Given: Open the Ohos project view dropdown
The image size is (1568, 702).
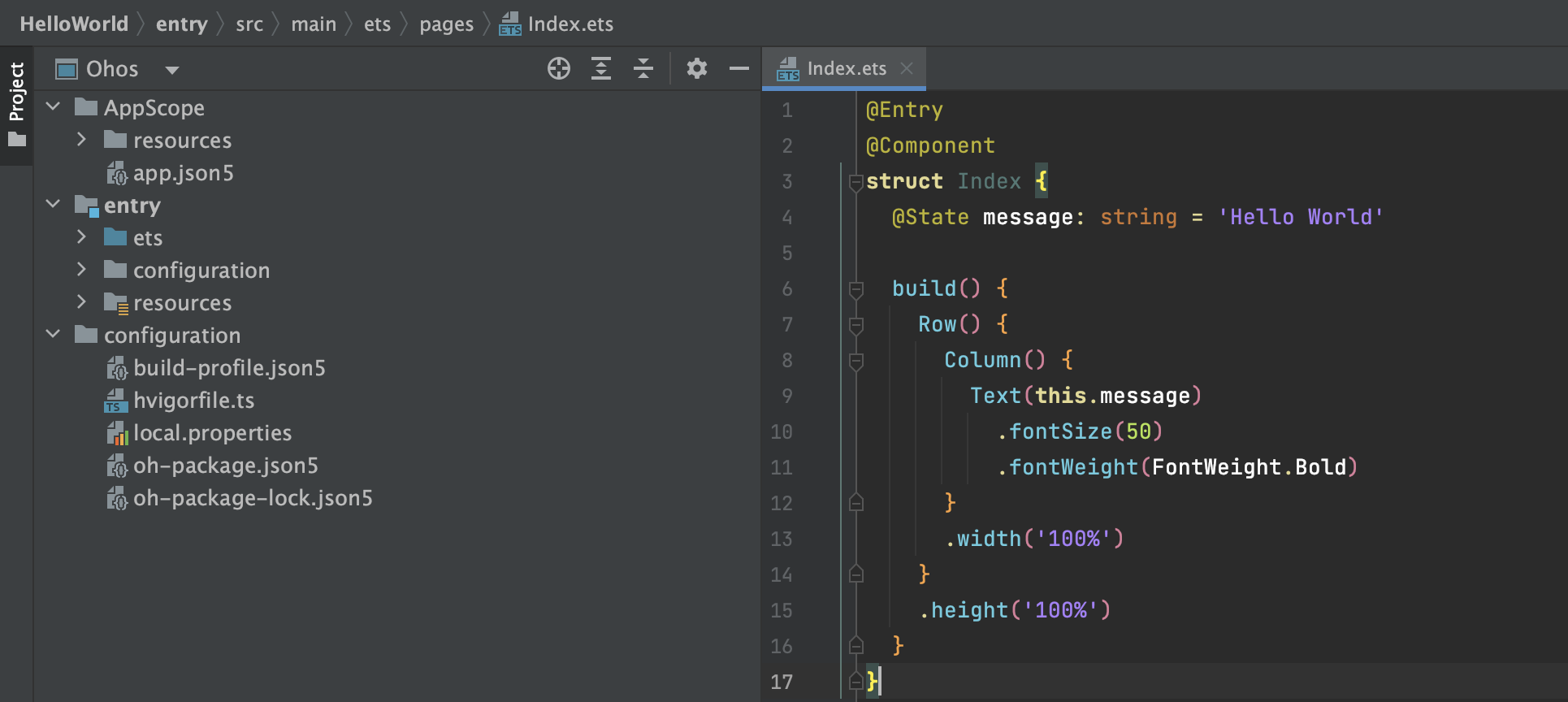Looking at the screenshot, I should [171, 70].
